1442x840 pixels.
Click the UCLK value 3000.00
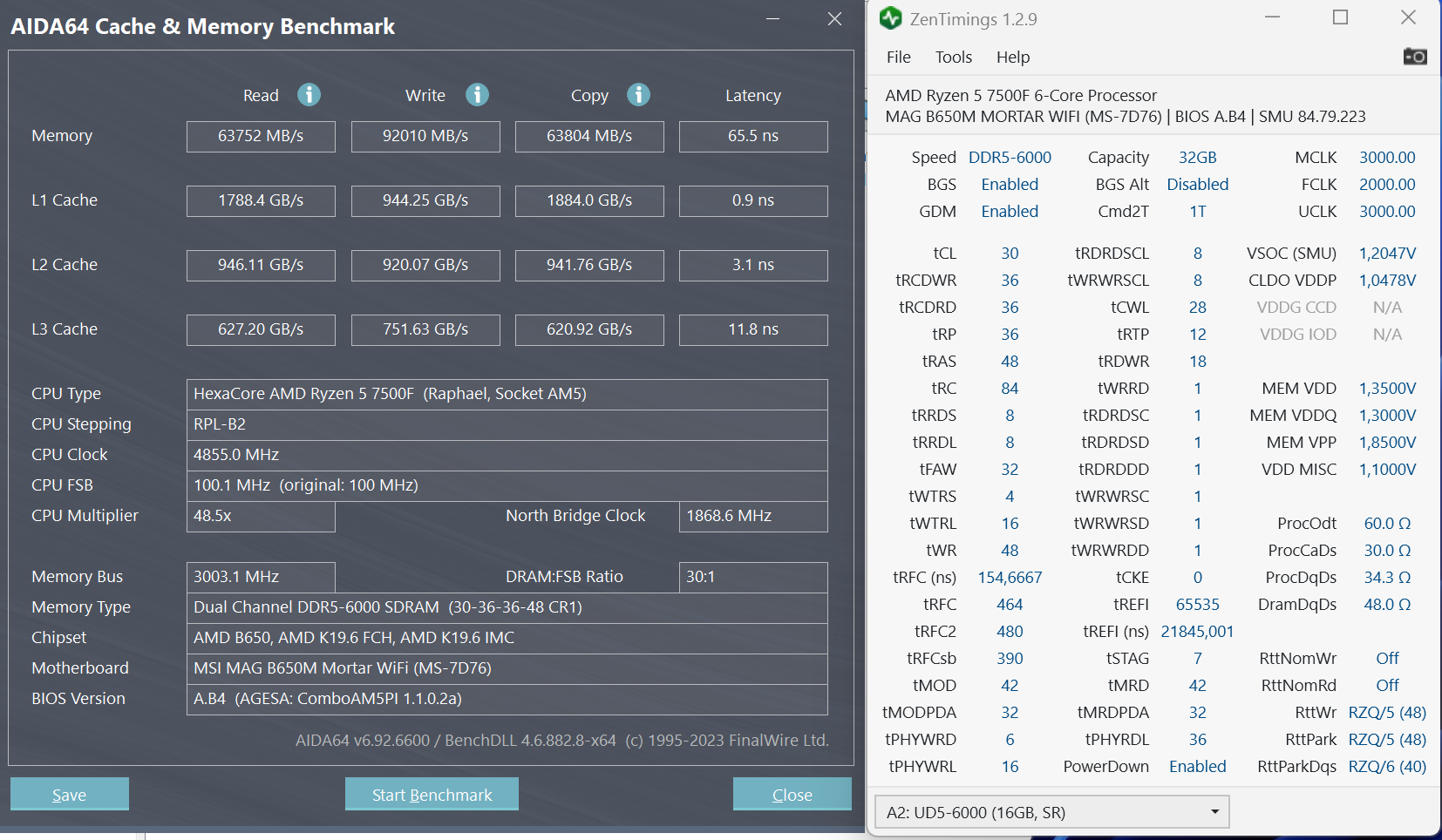1387,212
